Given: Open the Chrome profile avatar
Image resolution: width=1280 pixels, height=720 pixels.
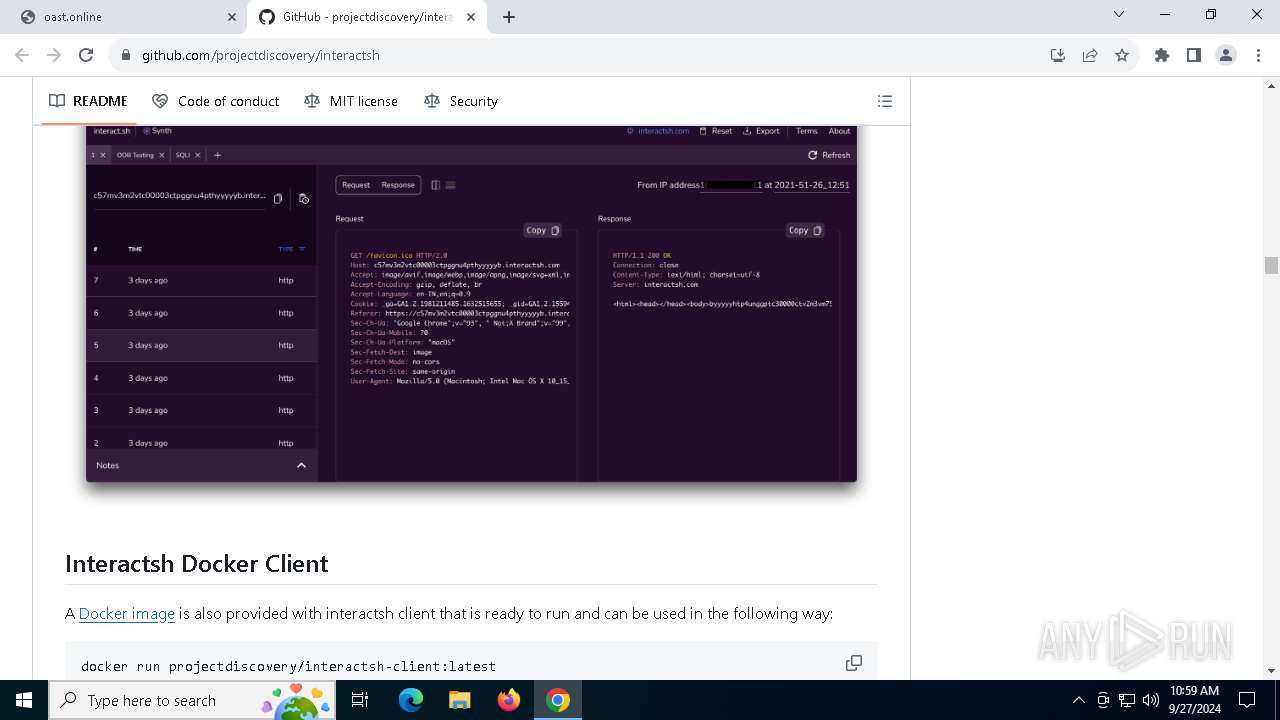Looking at the screenshot, I should coord(1226,55).
